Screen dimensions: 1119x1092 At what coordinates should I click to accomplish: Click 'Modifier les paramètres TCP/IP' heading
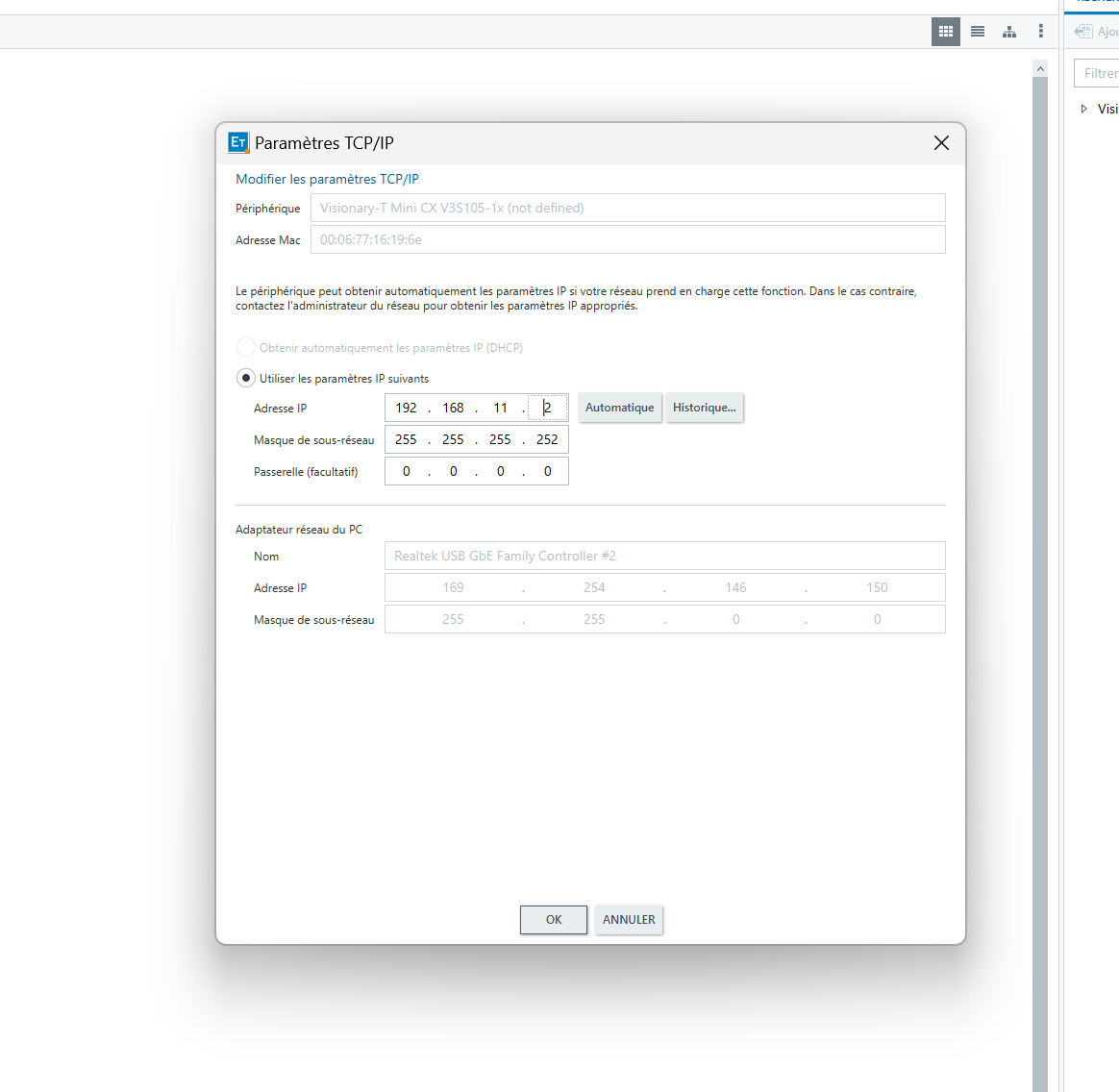pyautogui.click(x=328, y=179)
